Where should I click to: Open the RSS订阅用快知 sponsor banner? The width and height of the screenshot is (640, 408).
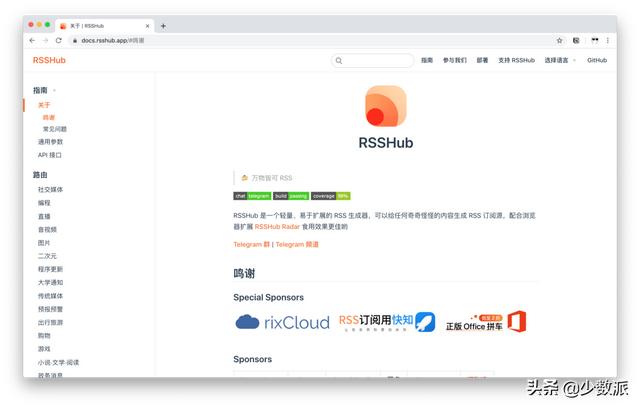[x=387, y=322]
